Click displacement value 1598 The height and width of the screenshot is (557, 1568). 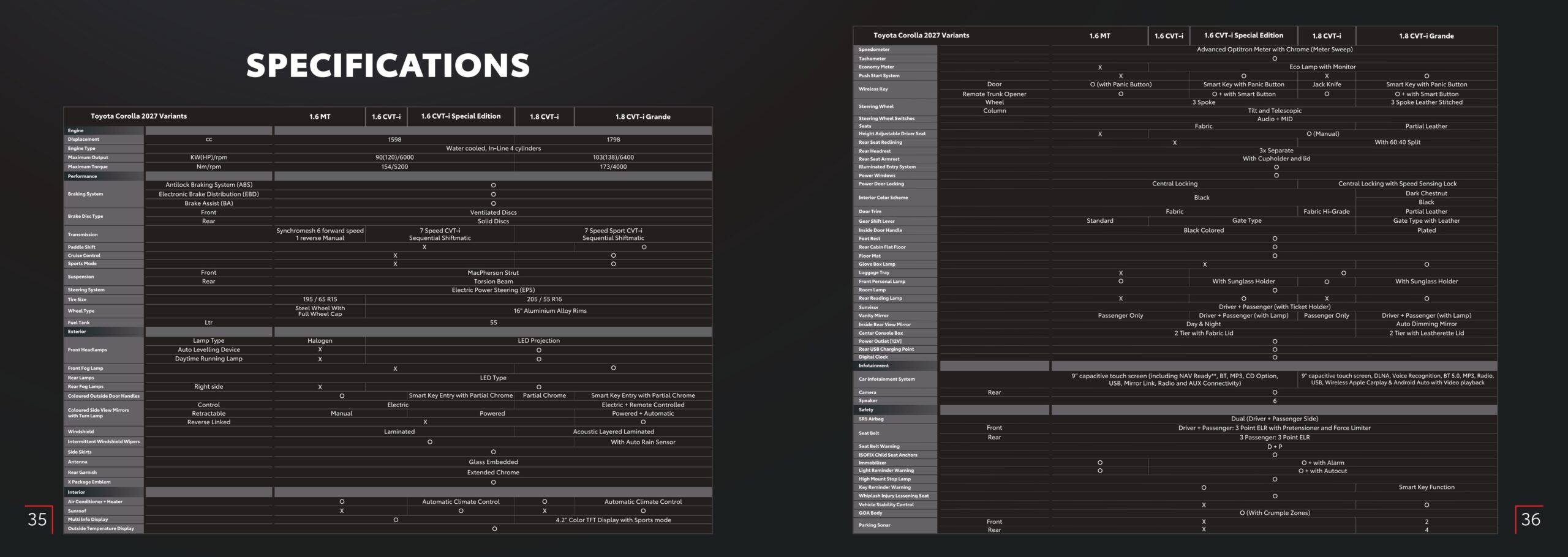[394, 140]
